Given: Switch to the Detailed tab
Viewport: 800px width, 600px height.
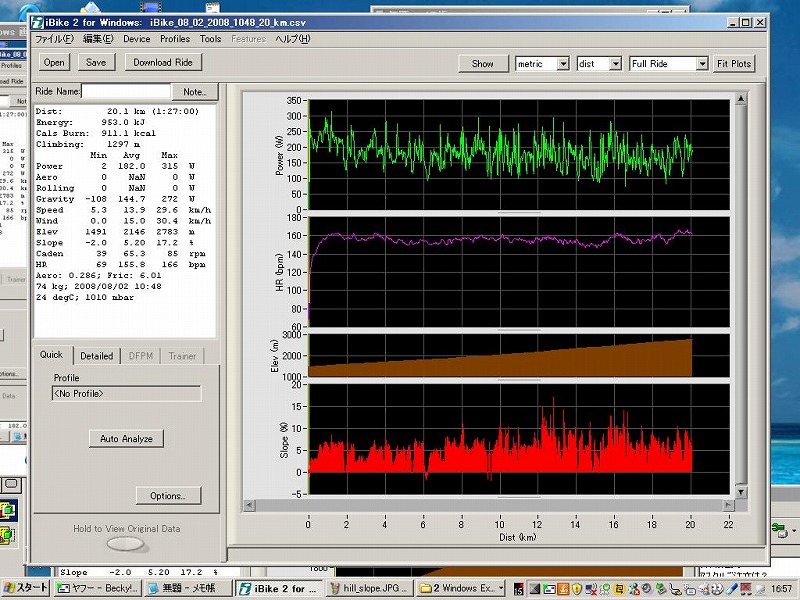Looking at the screenshot, I should (x=96, y=355).
